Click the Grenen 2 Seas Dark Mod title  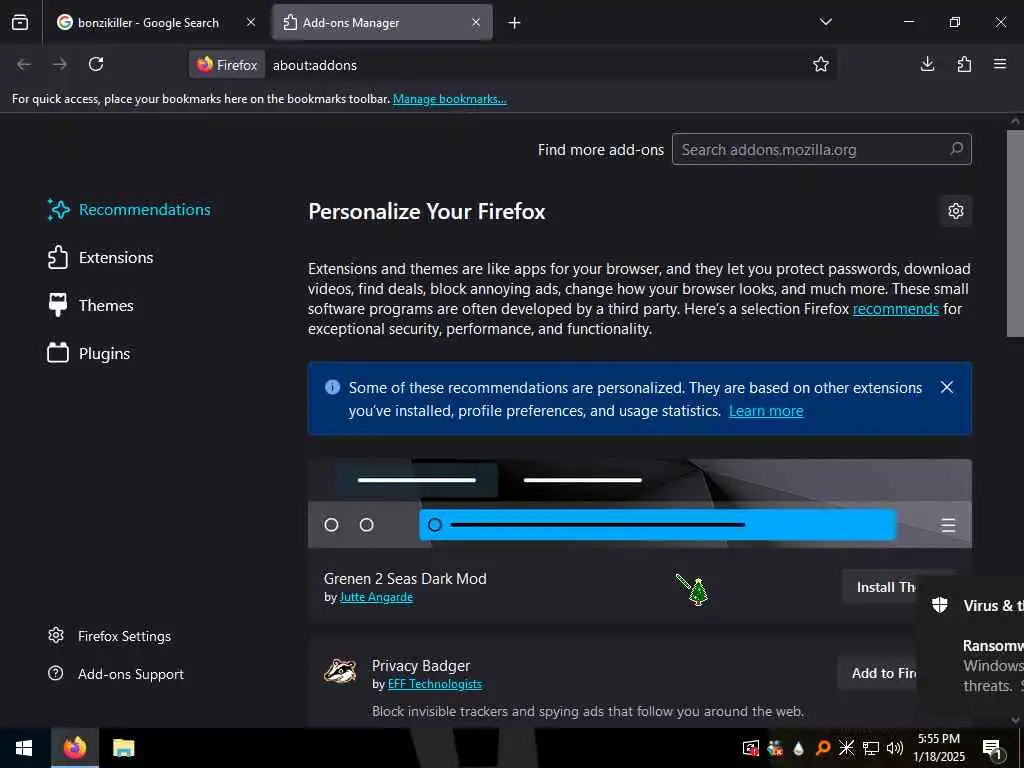click(405, 579)
